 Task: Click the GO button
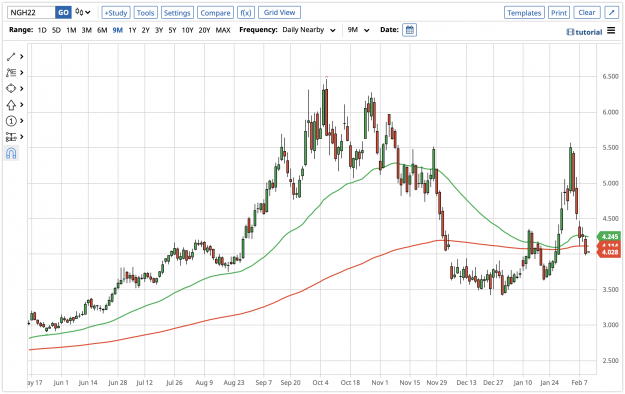[x=63, y=13]
